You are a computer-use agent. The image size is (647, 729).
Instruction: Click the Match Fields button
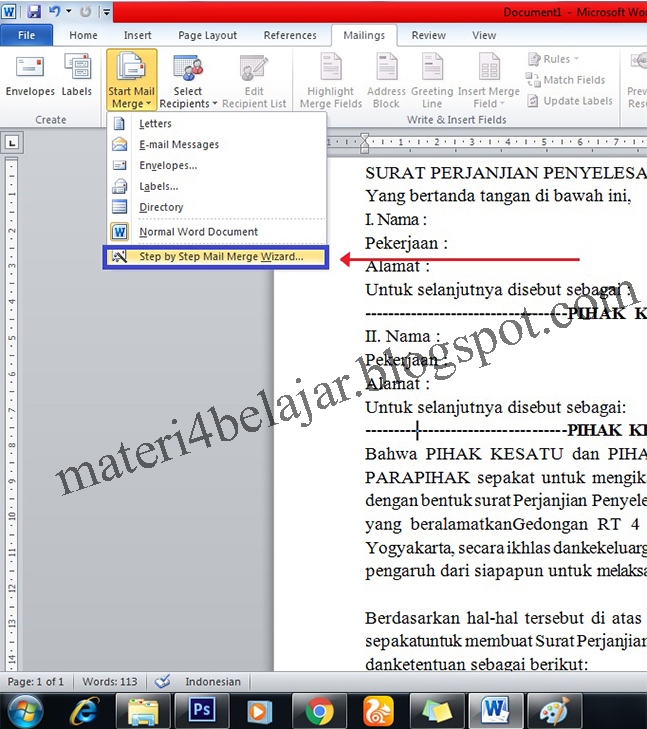pyautogui.click(x=566, y=80)
